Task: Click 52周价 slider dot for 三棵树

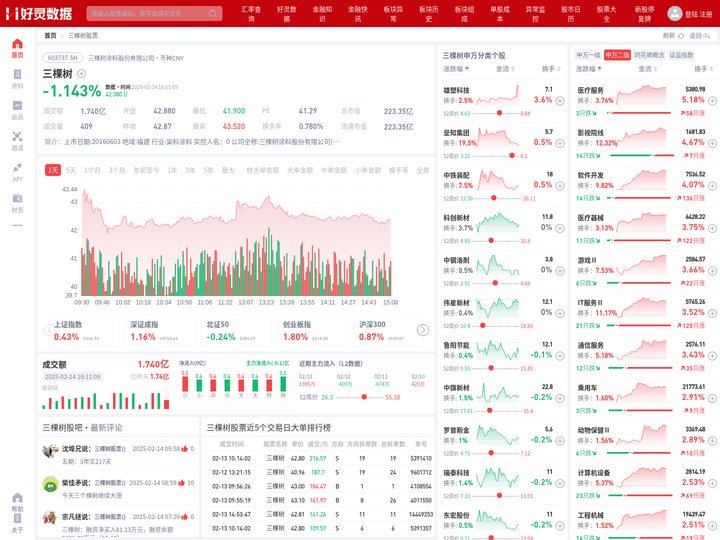Action: click(x=364, y=397)
